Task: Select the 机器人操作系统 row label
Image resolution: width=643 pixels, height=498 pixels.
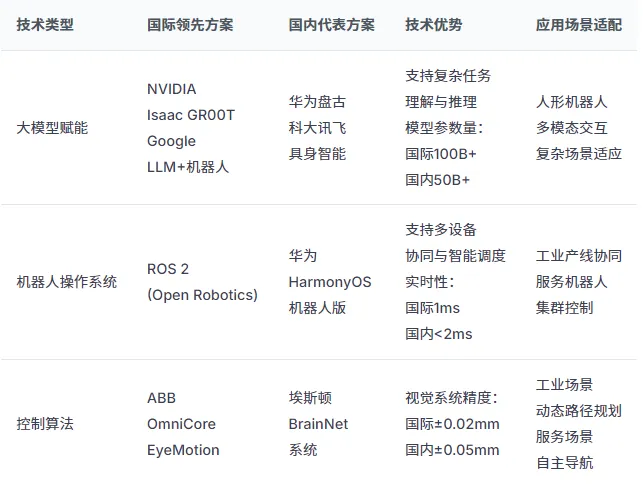Action: (x=66, y=282)
